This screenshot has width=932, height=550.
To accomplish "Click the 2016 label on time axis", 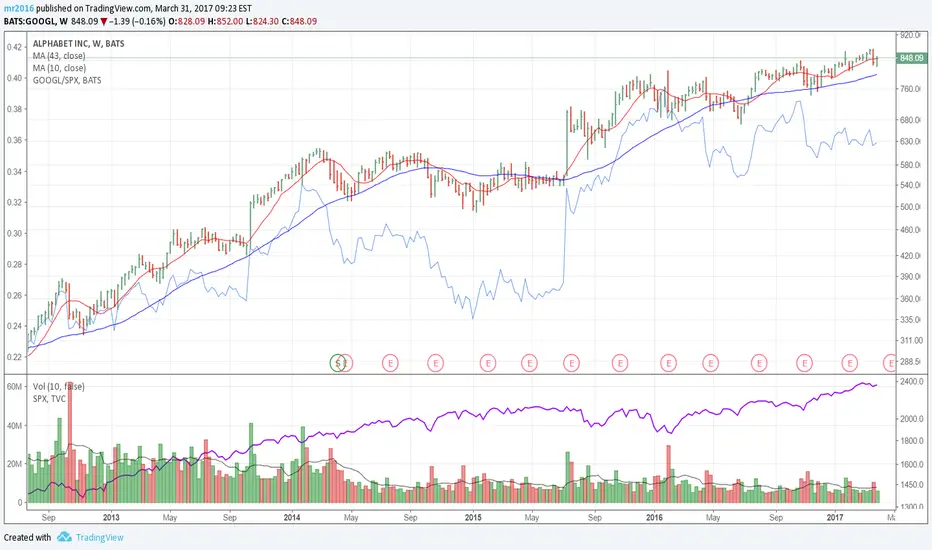I will 654,517.
